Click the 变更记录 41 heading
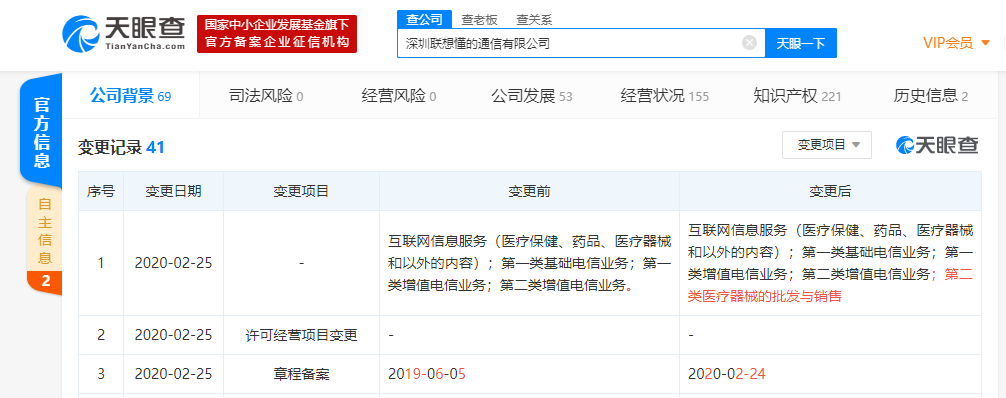This screenshot has width=1006, height=398. tap(121, 148)
